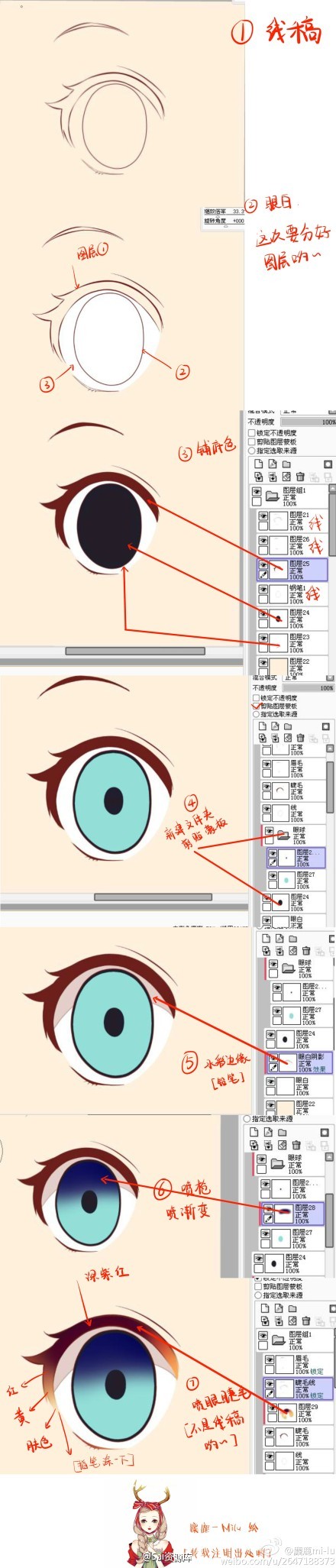336x1568 pixels.
Task: Toggle visibility of layer 图层26
Action: (263, 541)
